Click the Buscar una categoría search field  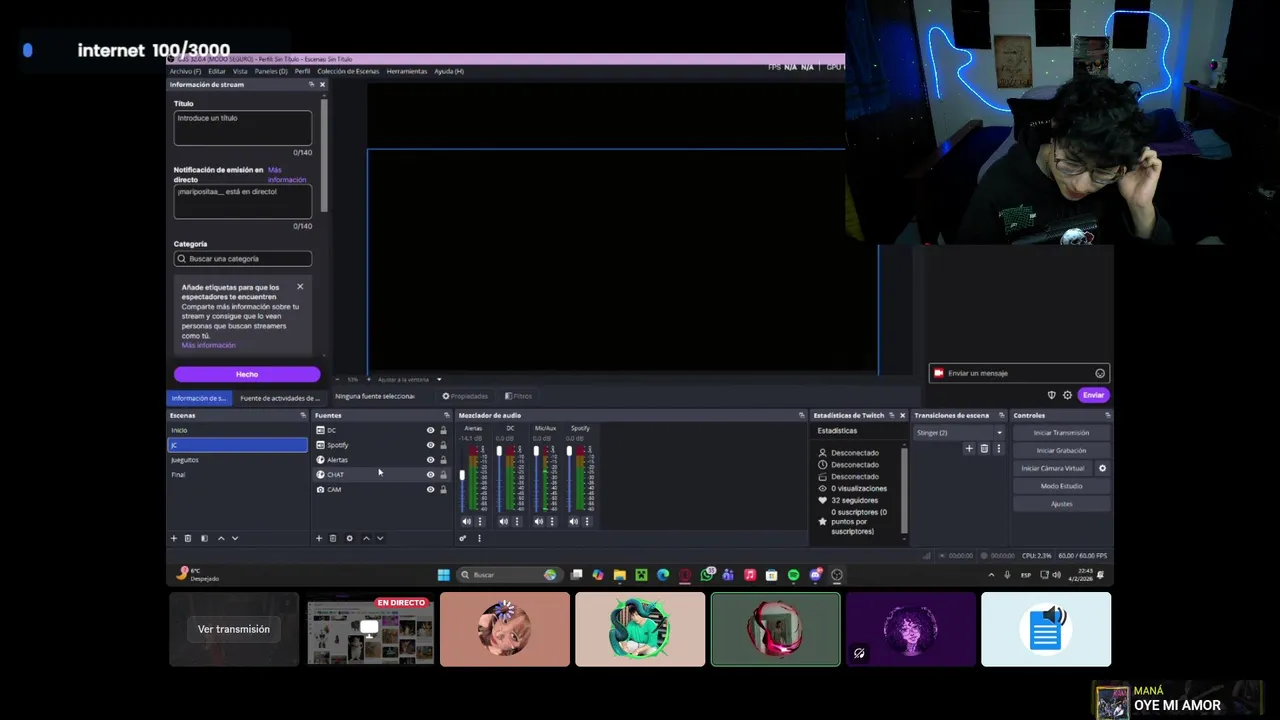tap(243, 259)
